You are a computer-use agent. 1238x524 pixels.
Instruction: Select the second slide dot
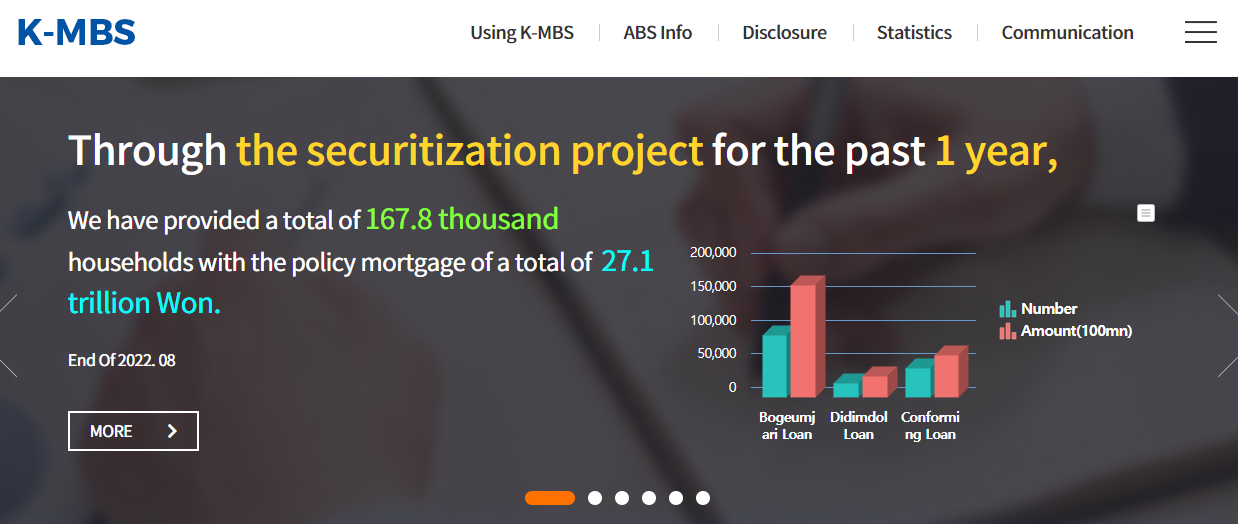point(595,498)
